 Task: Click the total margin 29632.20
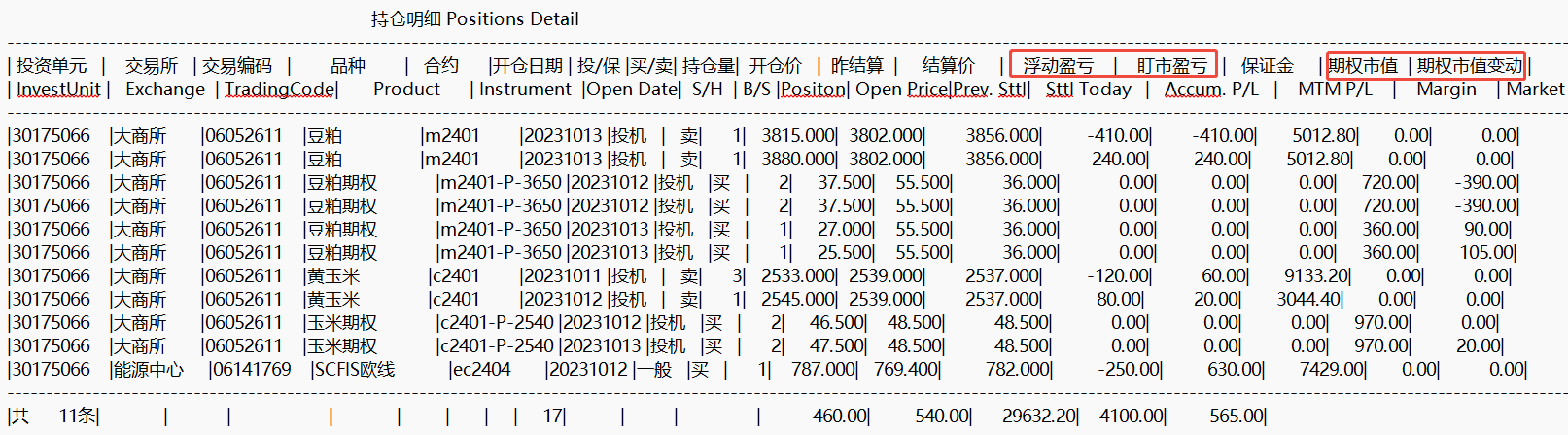click(1039, 417)
